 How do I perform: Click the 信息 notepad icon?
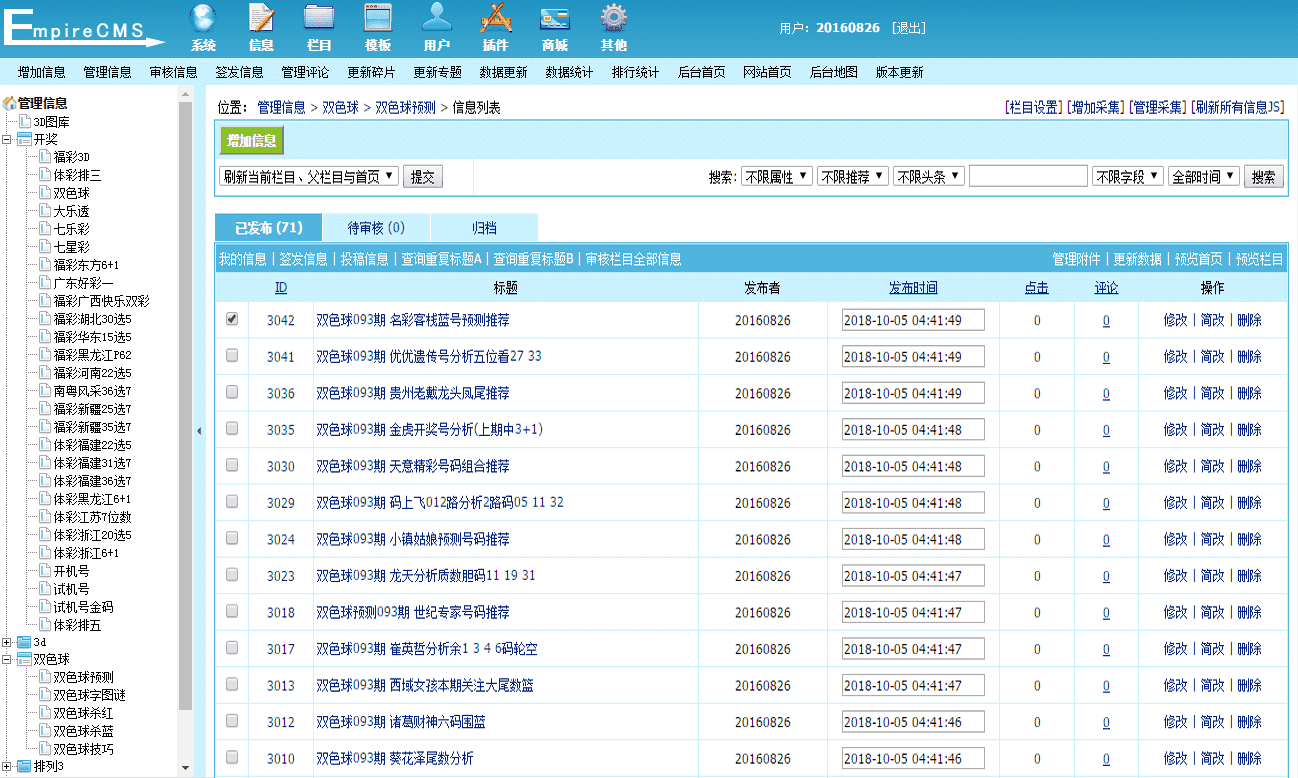261,19
